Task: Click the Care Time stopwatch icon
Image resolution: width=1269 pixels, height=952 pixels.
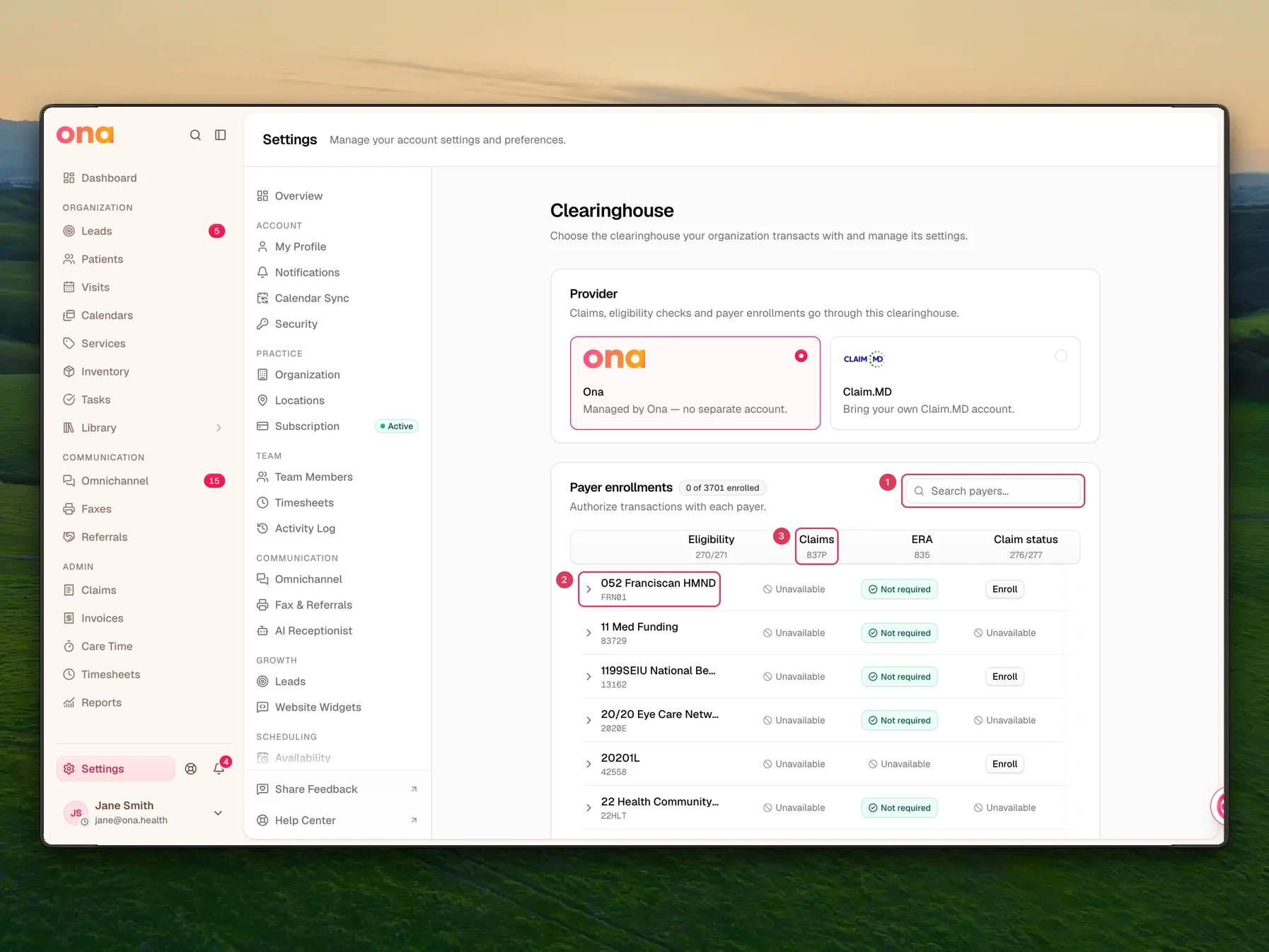Action: pos(69,646)
